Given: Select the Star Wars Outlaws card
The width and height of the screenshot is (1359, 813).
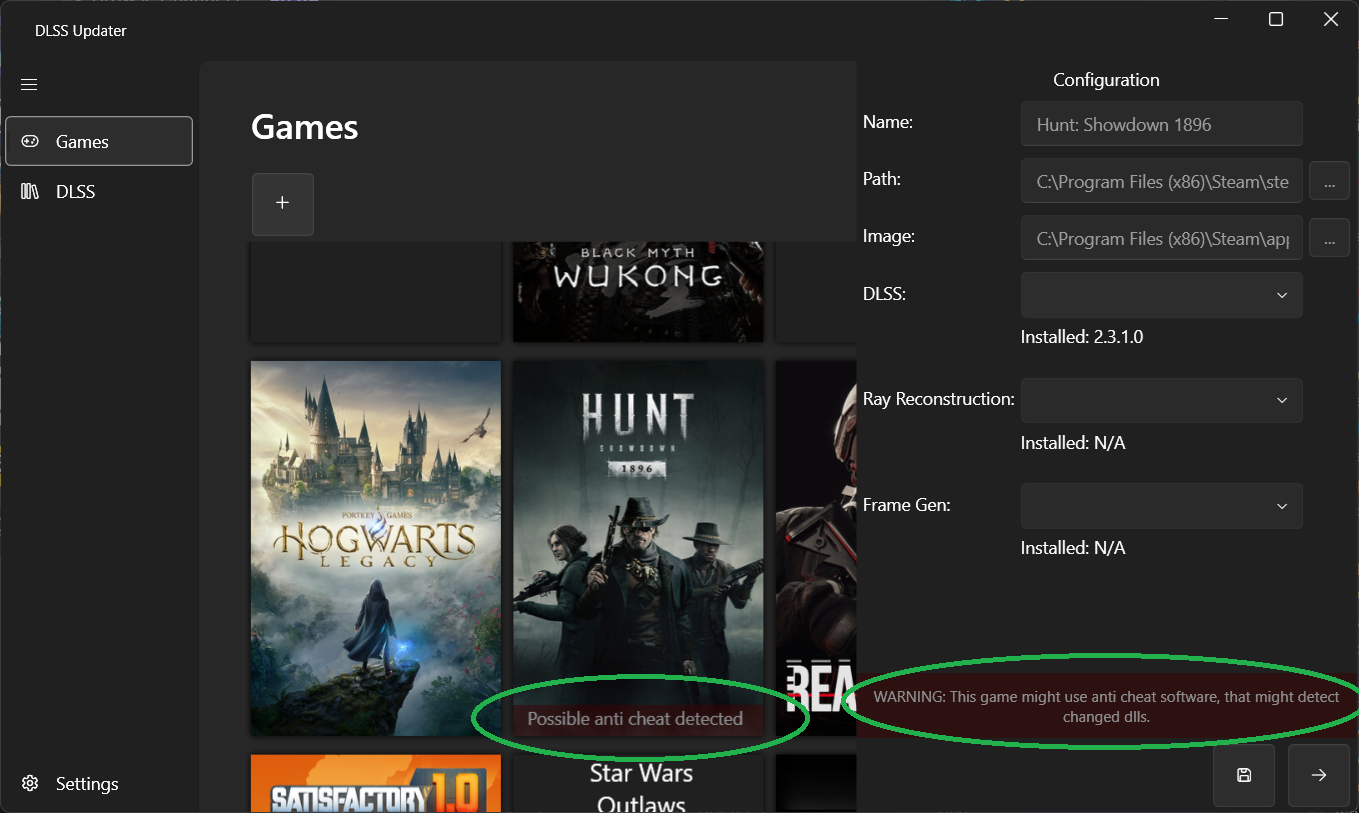Looking at the screenshot, I should 638,783.
